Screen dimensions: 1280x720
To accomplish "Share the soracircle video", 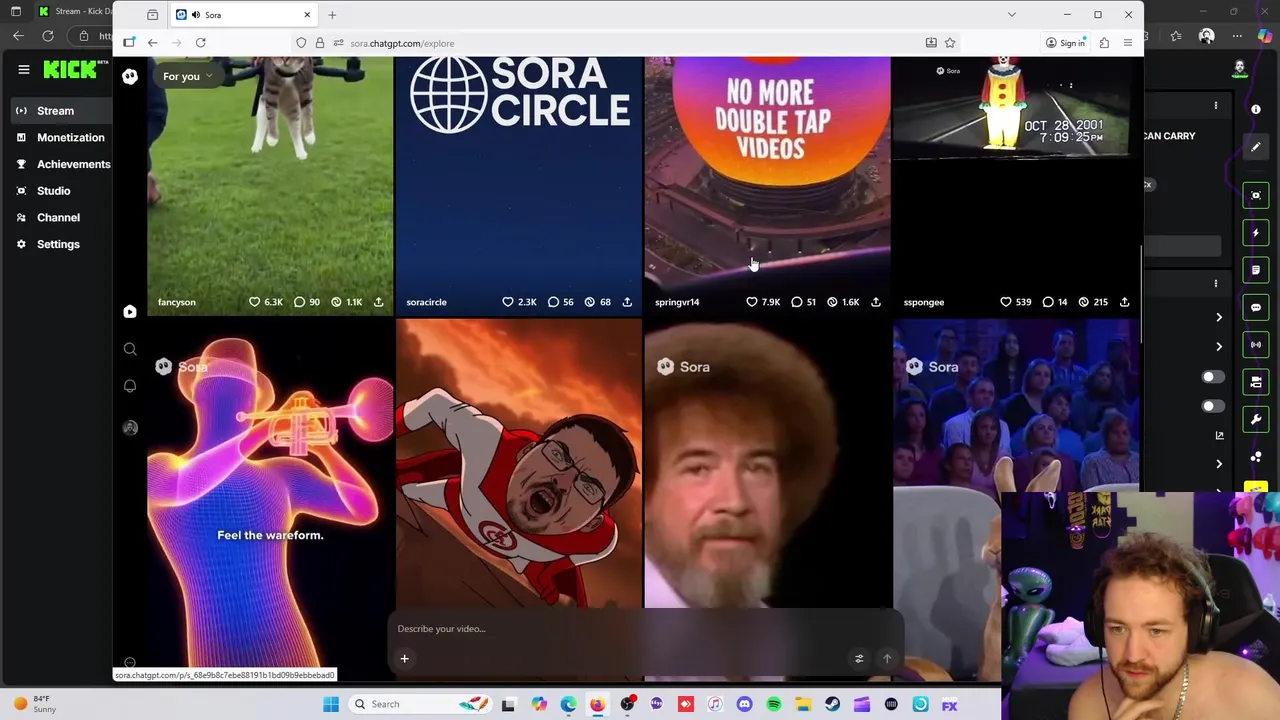I will point(627,302).
